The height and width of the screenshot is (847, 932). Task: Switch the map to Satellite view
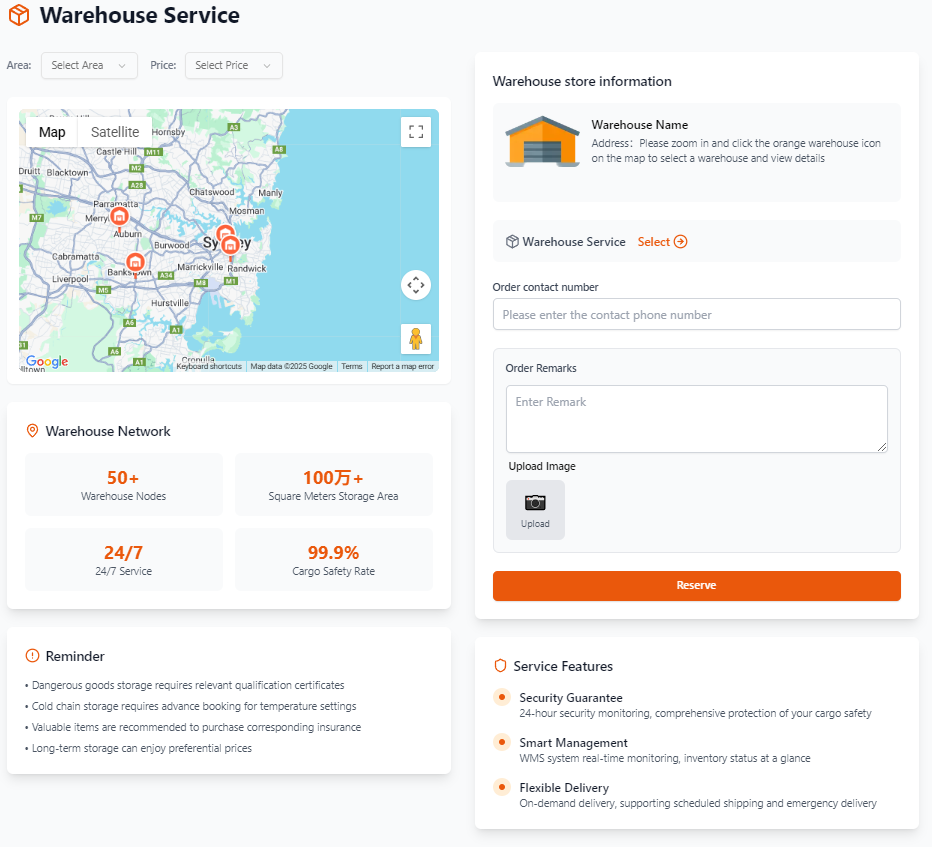click(x=114, y=131)
